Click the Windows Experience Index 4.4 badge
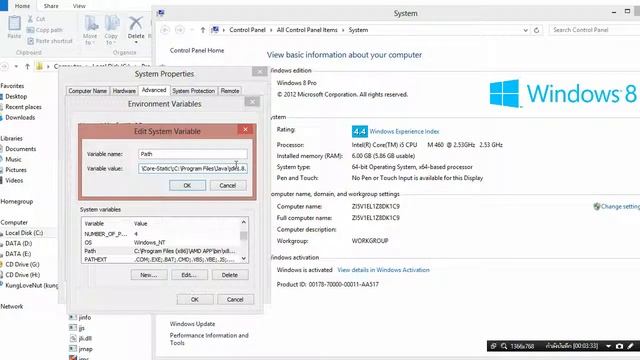Image resolution: width=640 pixels, height=360 pixels. [360, 131]
